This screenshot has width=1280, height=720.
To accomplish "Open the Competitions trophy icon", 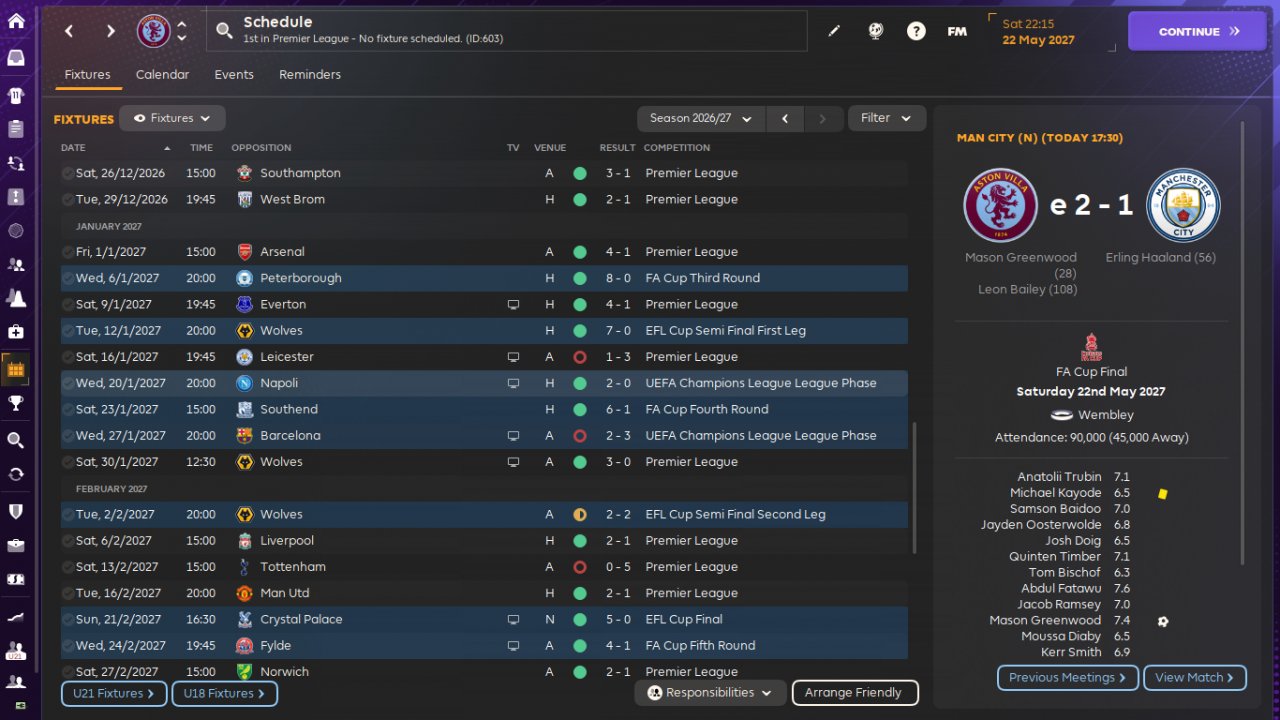I will click(16, 404).
